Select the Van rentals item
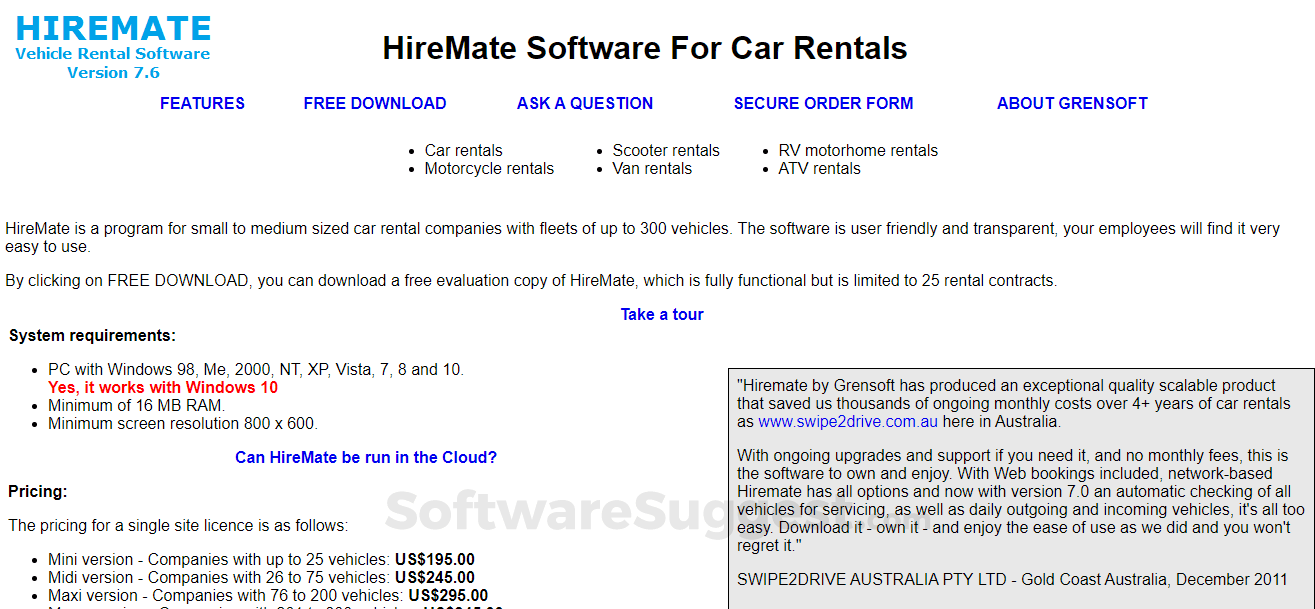This screenshot has height=609, width=1315. coord(653,168)
